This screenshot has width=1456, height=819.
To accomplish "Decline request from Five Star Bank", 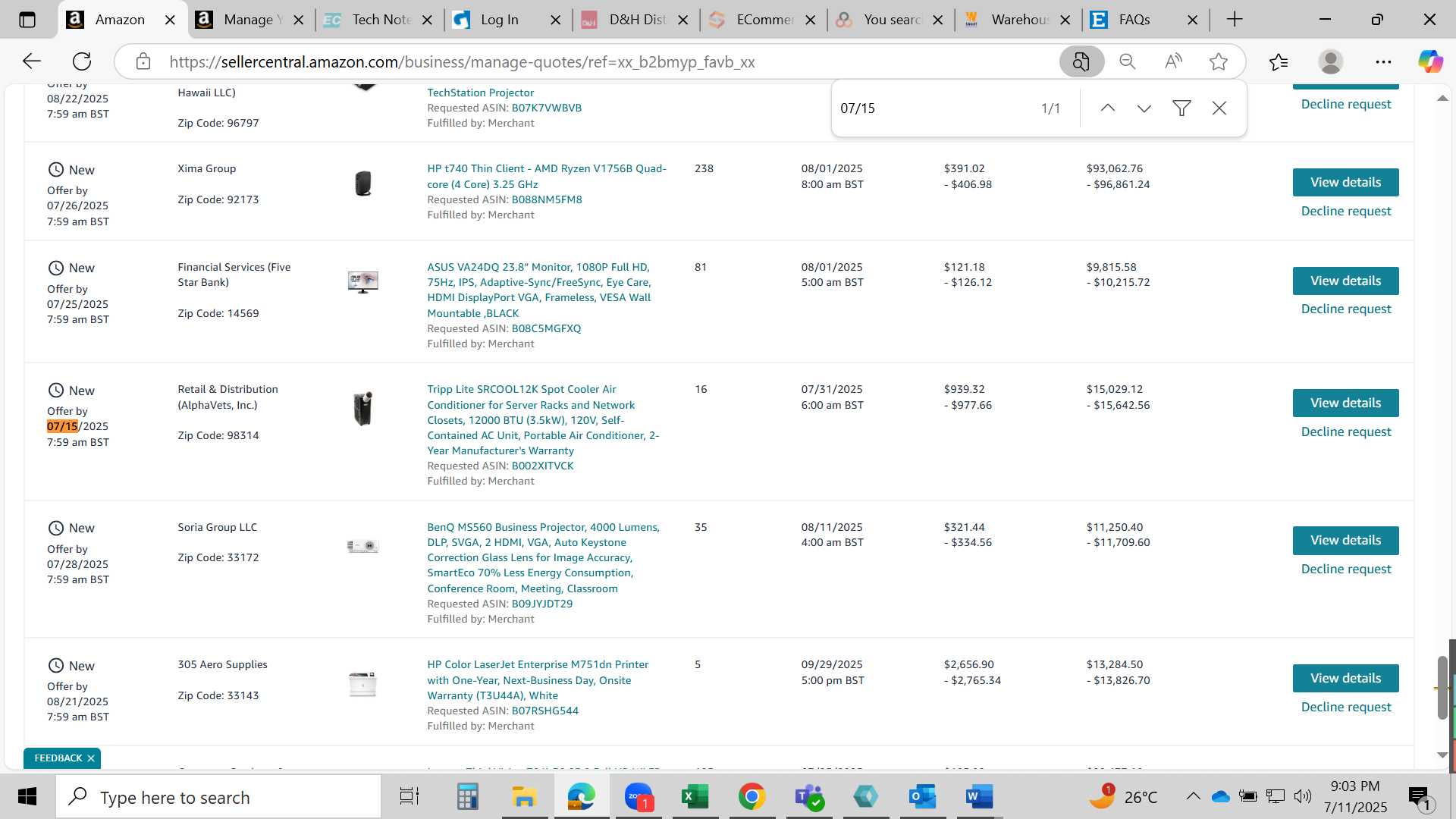I will [1346, 309].
